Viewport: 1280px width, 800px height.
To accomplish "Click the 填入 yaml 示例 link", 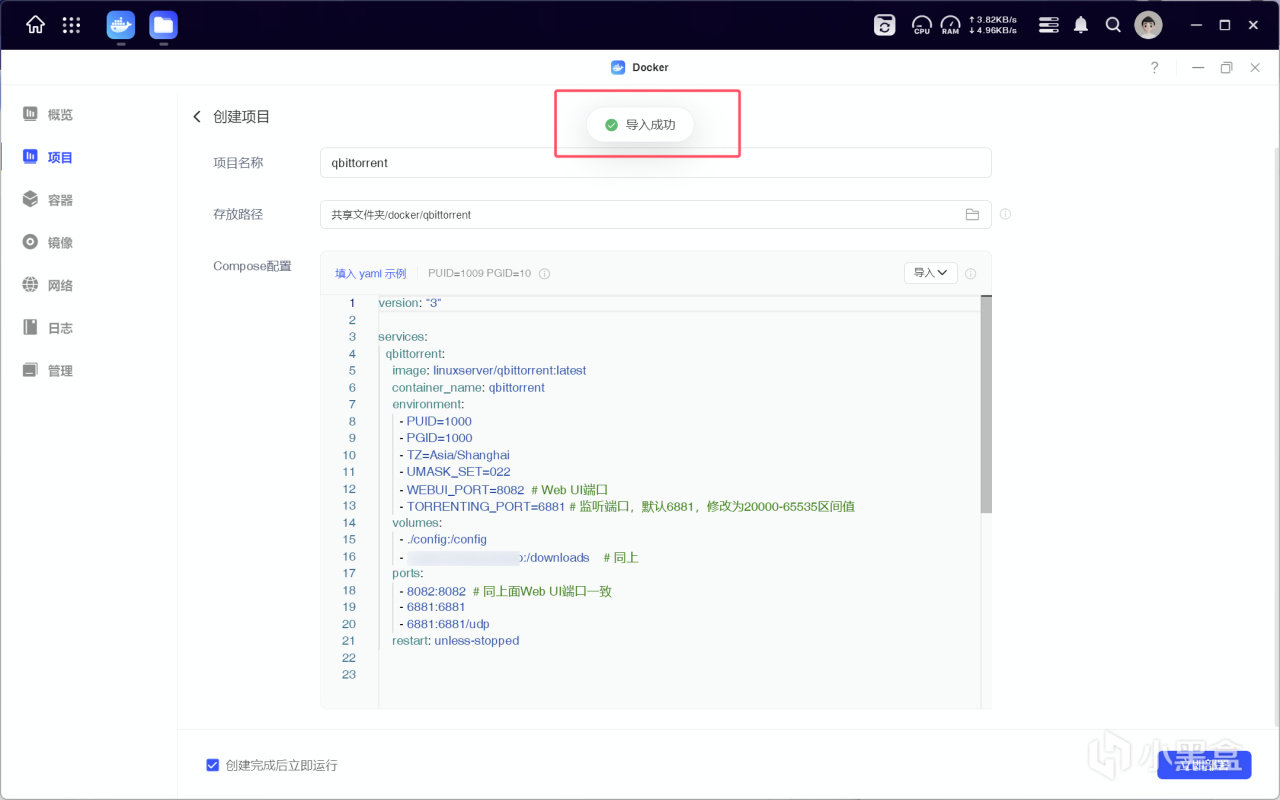I will pyautogui.click(x=371, y=273).
